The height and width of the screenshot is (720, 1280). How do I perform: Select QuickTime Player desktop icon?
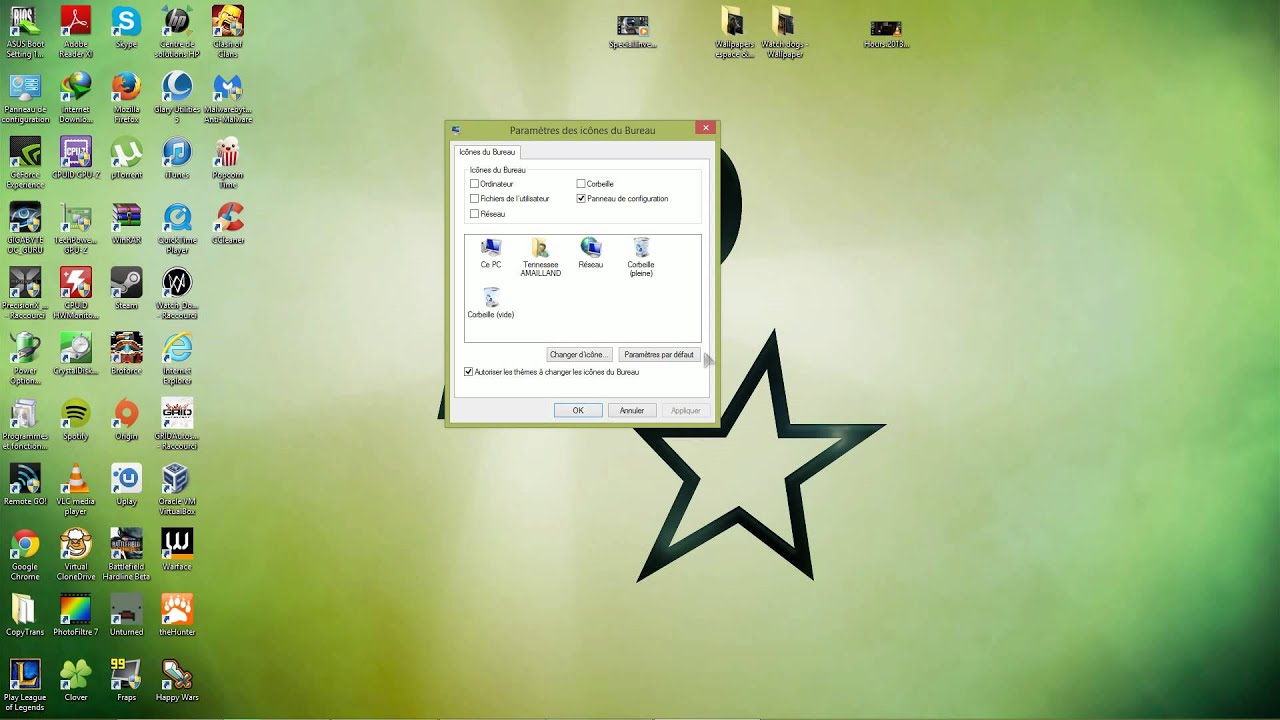(177, 228)
